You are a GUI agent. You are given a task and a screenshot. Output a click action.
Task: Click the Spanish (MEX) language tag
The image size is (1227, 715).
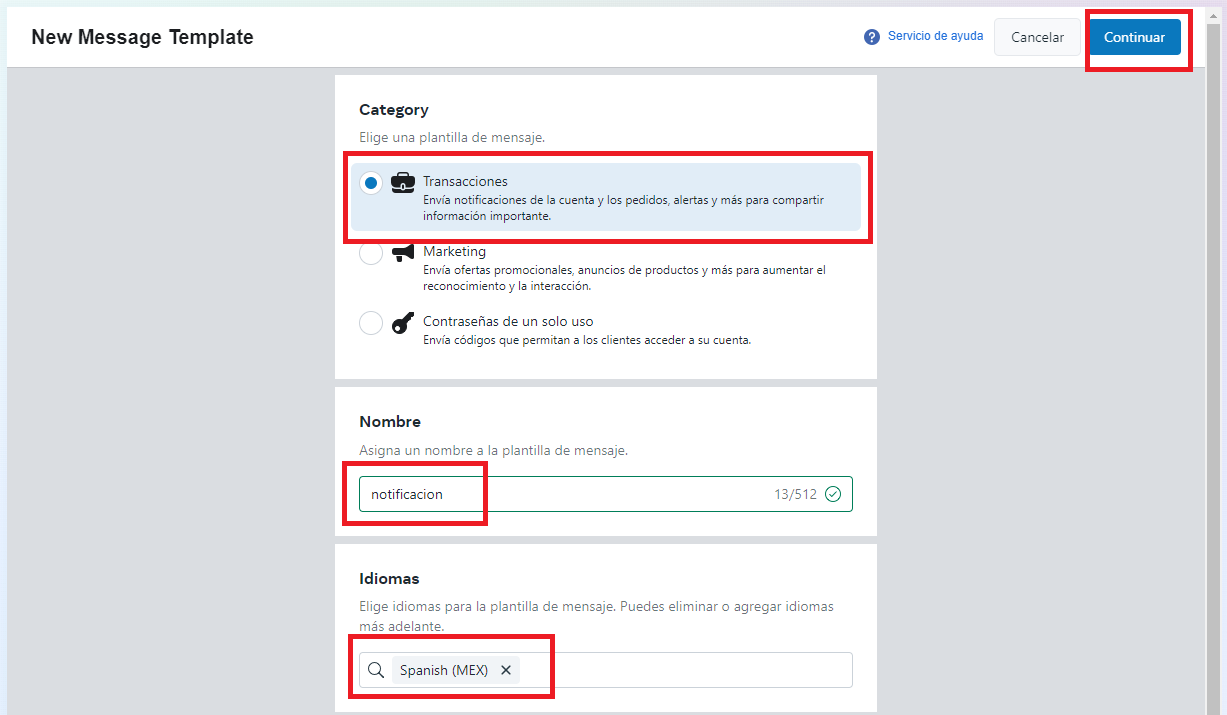click(444, 670)
